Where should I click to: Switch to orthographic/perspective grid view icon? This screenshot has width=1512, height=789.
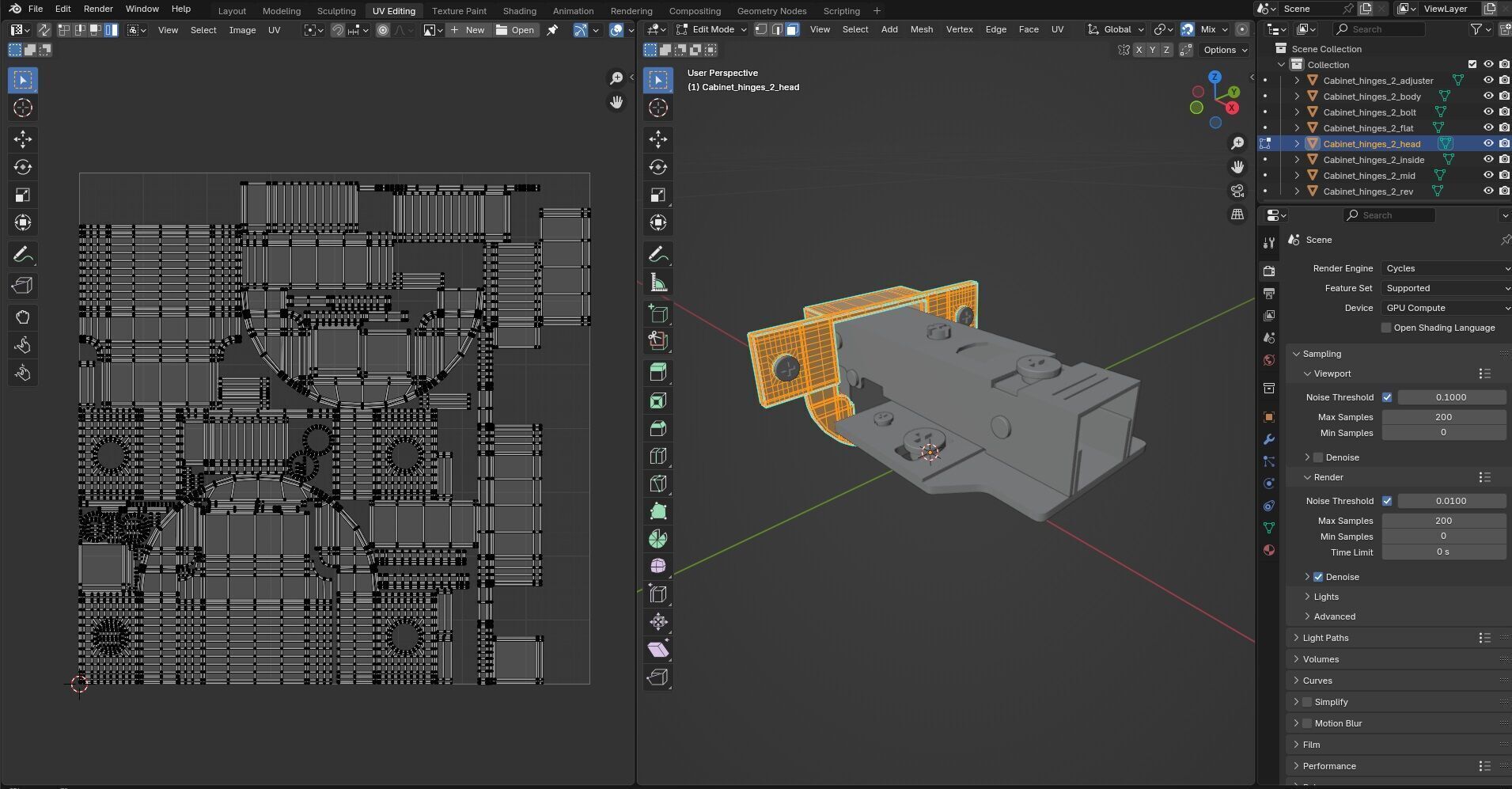pos(1237,214)
